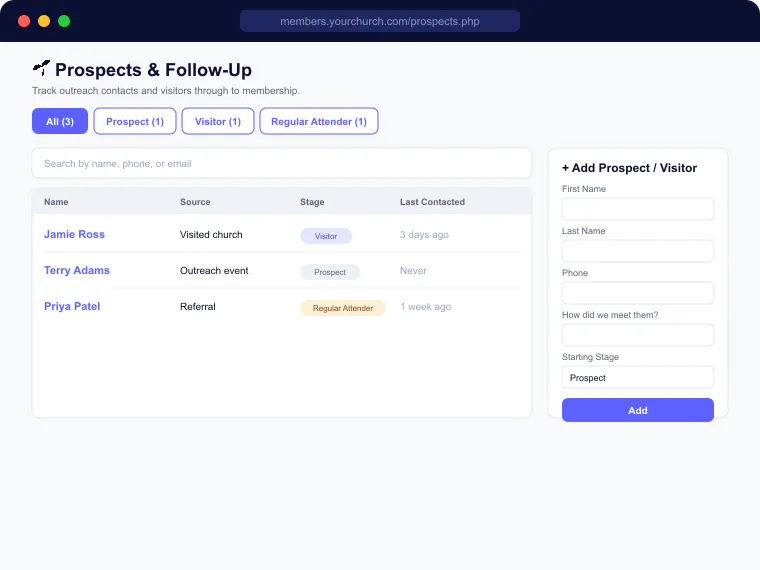Click into the Phone field

click(637, 293)
